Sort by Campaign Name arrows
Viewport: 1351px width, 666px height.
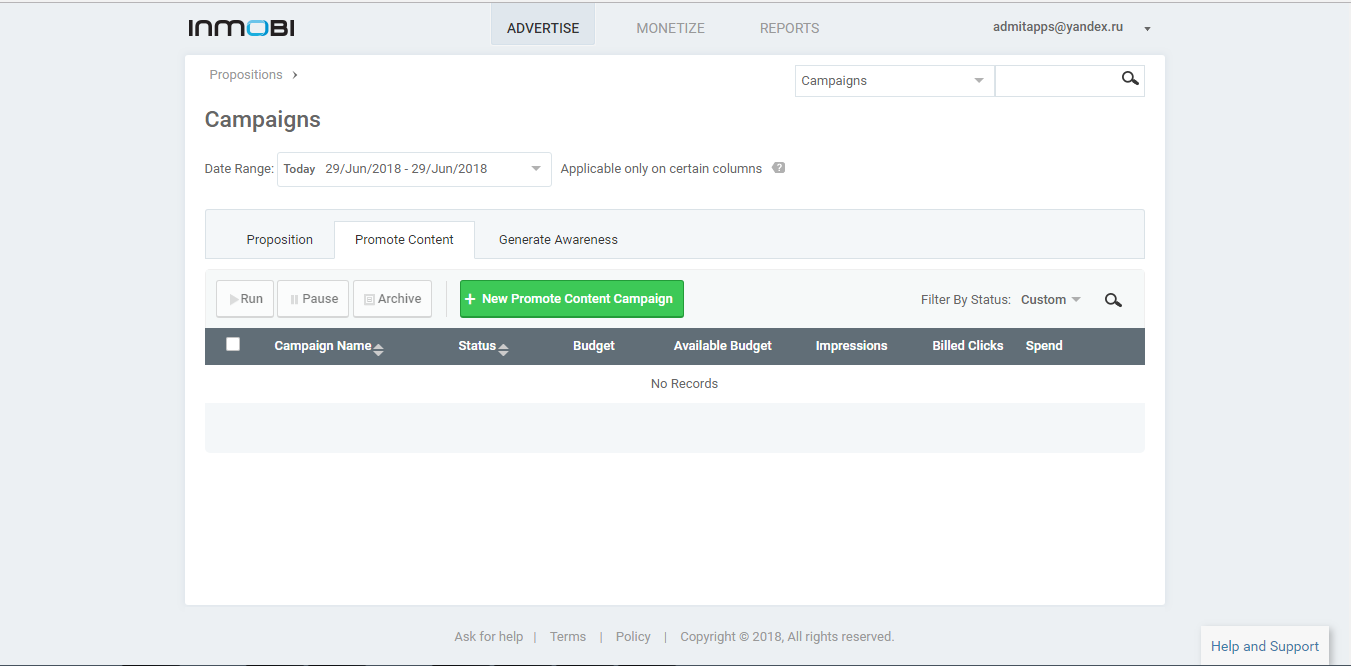(x=378, y=349)
